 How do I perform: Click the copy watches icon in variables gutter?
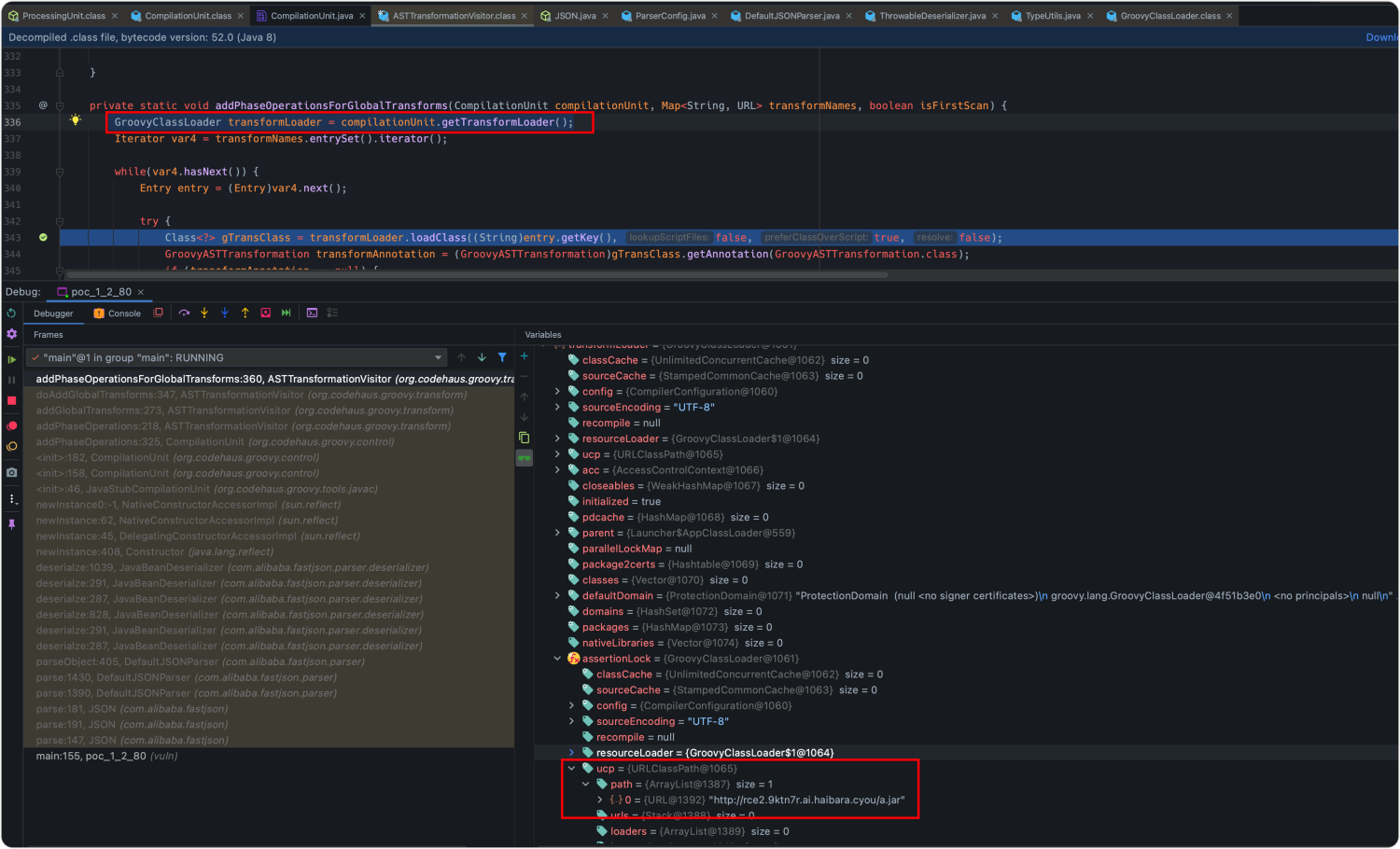click(525, 438)
